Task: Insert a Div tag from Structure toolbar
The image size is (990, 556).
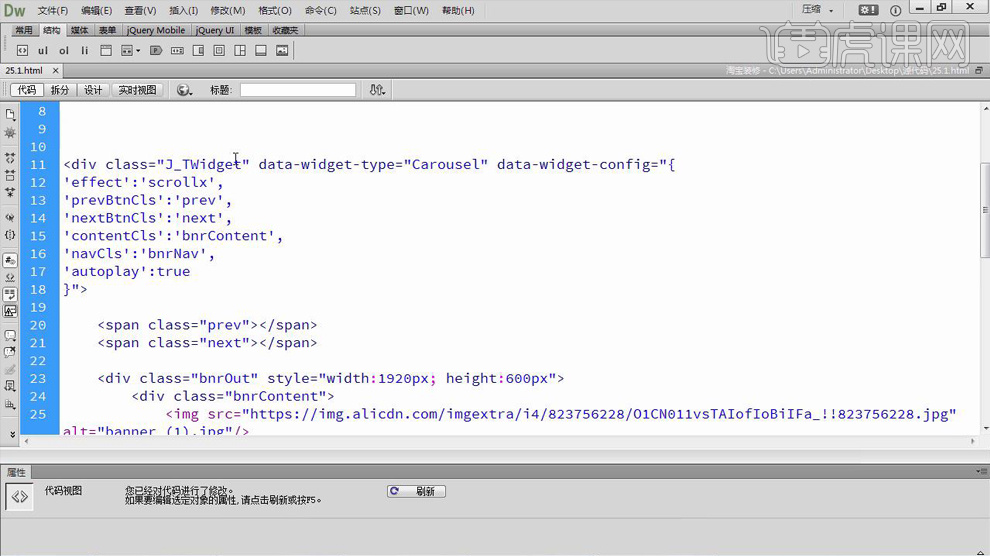Action: (x=22, y=50)
